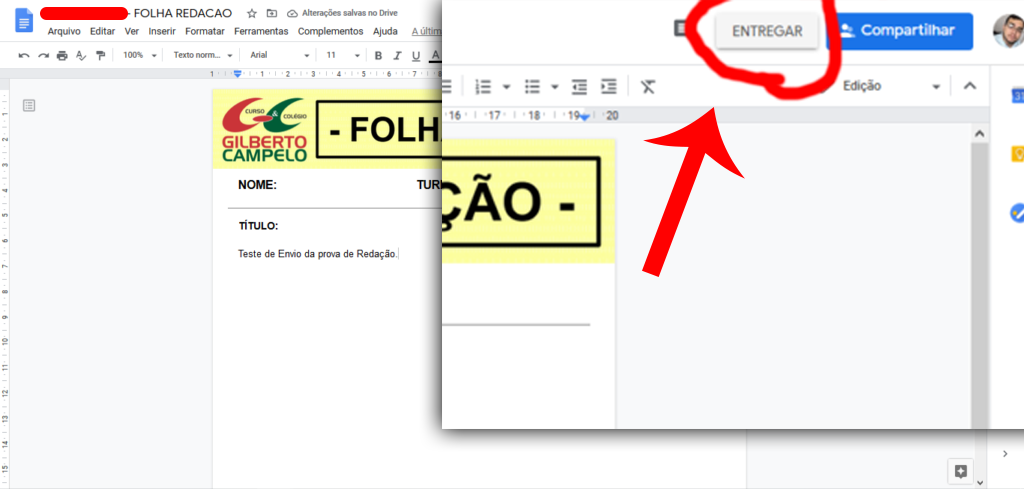The image size is (1024, 489).
Task: Clear formatting with the Tx icon
Action: click(648, 86)
